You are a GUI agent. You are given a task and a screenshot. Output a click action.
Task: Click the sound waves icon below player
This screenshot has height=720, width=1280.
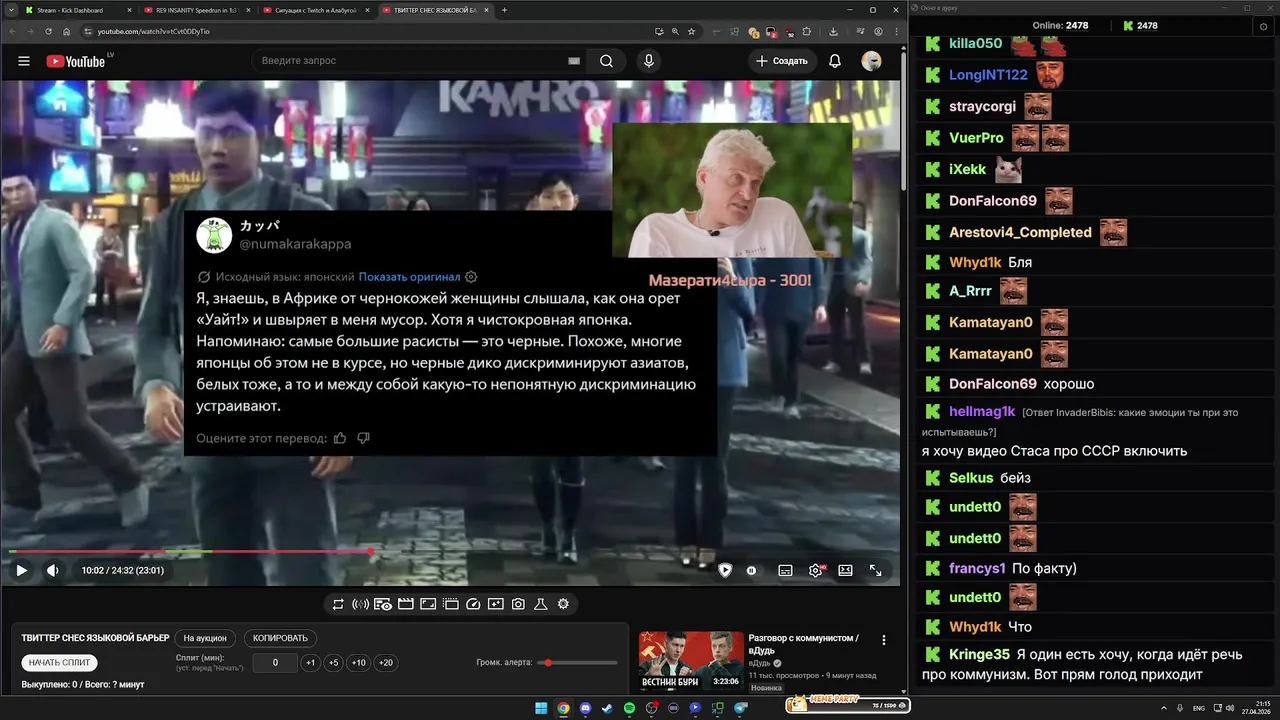coord(360,604)
